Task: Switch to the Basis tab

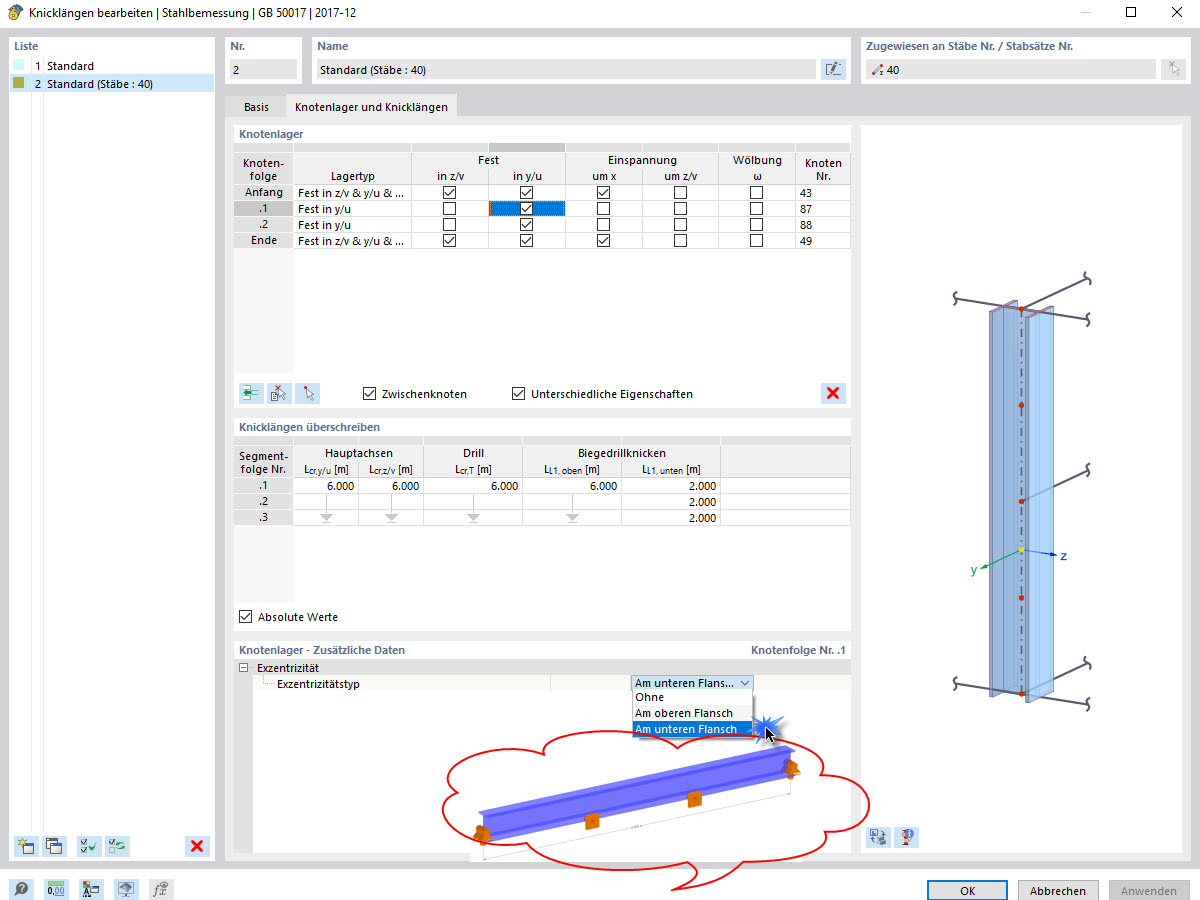Action: tap(256, 107)
